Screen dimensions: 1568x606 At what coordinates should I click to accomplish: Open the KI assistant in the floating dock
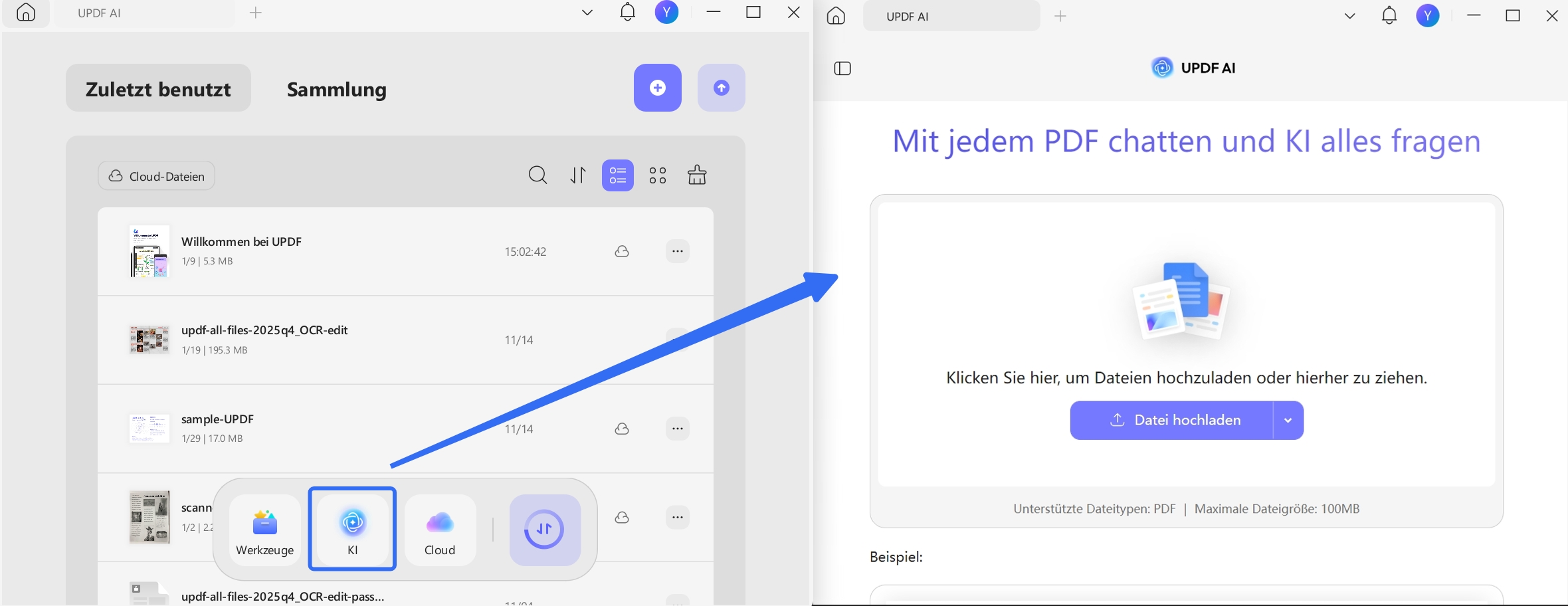click(352, 529)
